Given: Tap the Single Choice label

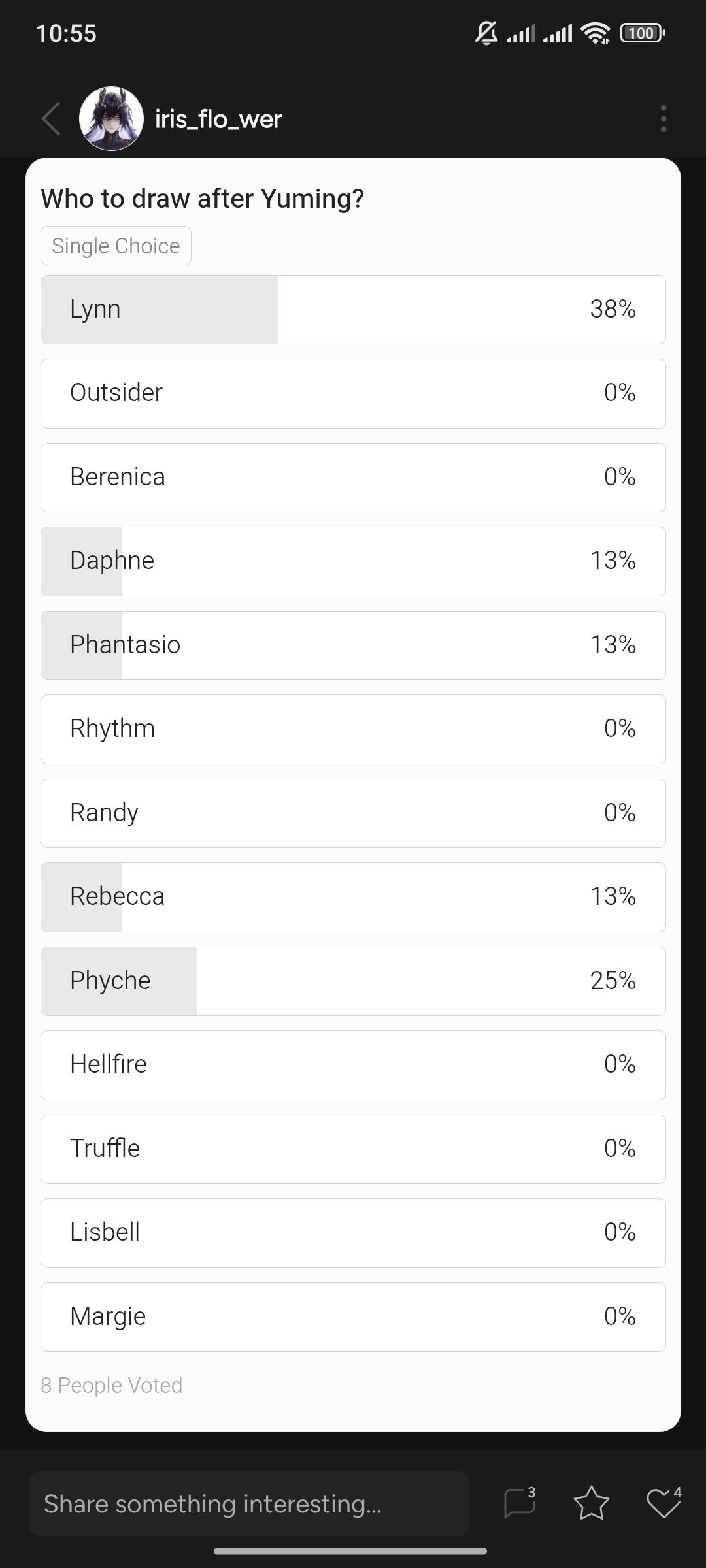Looking at the screenshot, I should pyautogui.click(x=116, y=246).
